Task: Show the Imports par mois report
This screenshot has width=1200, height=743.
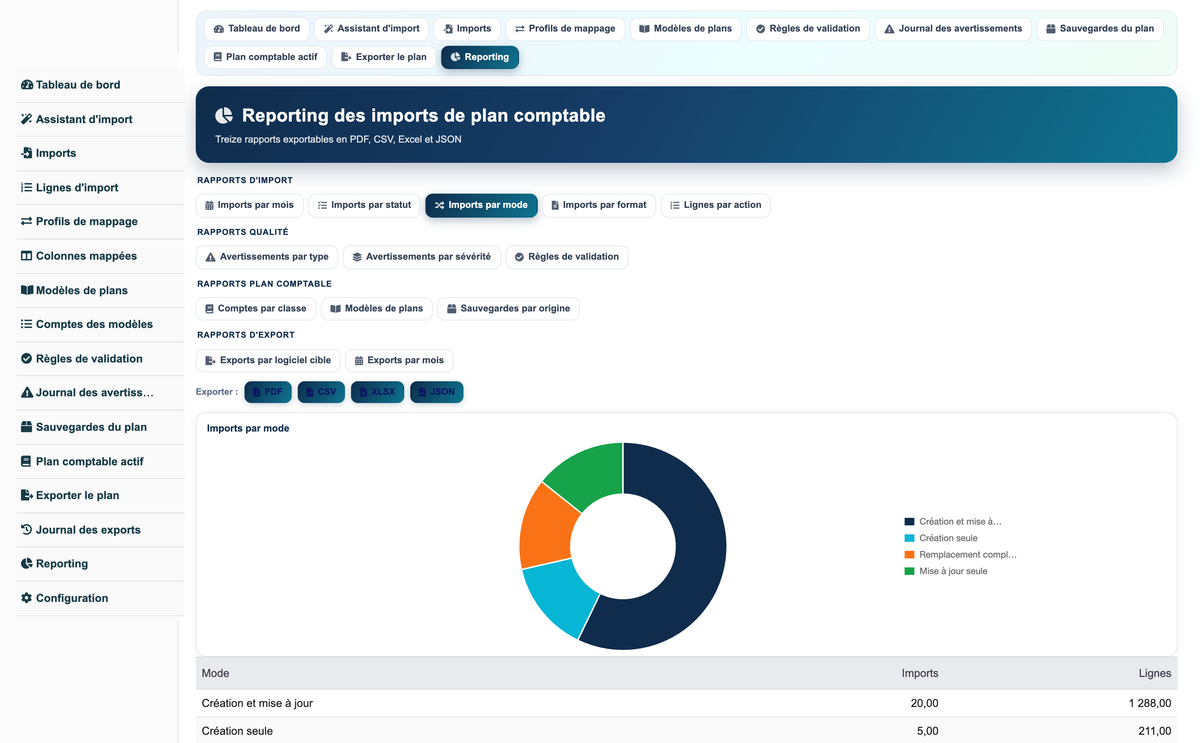Action: coord(249,205)
